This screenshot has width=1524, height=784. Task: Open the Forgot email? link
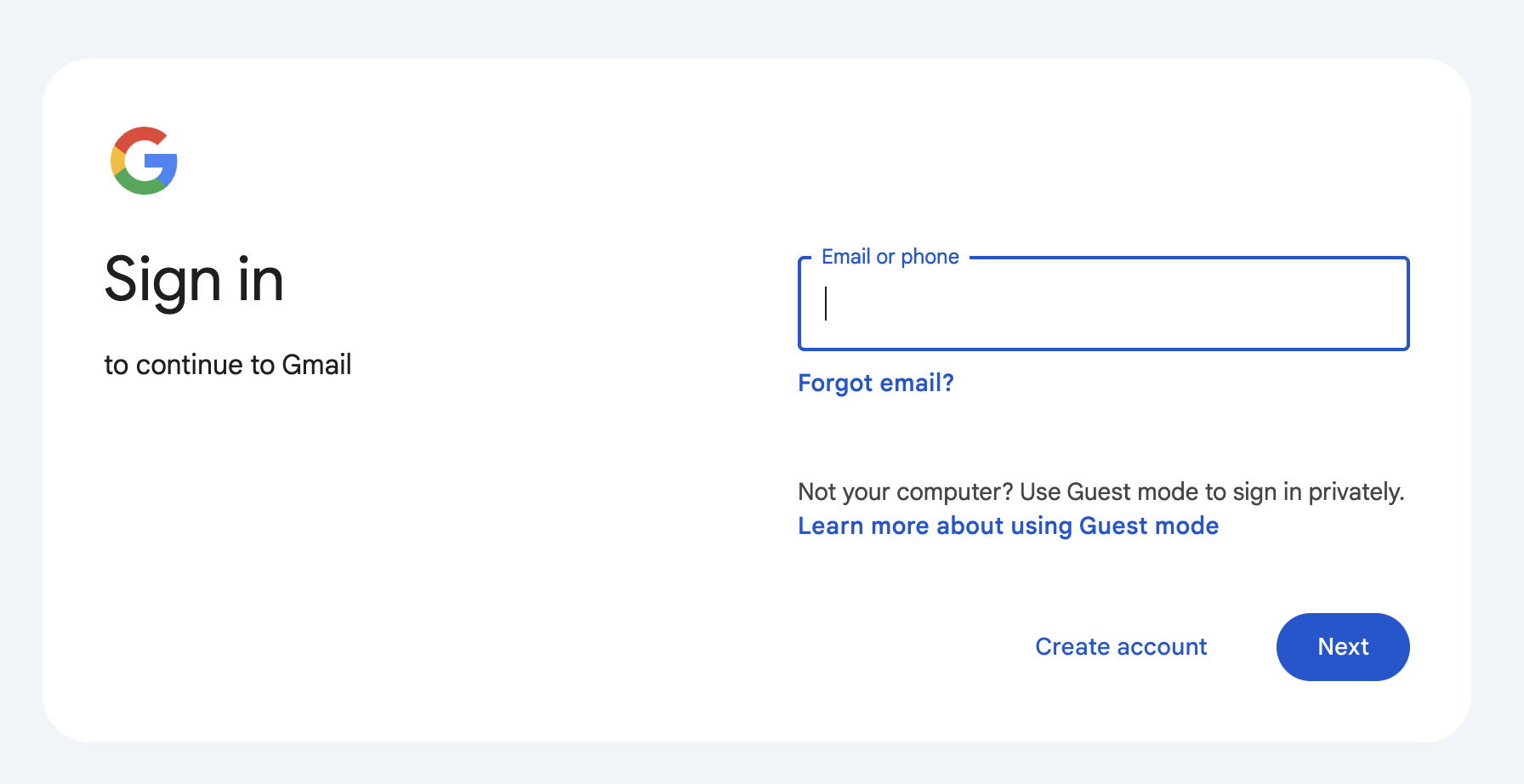tap(876, 383)
